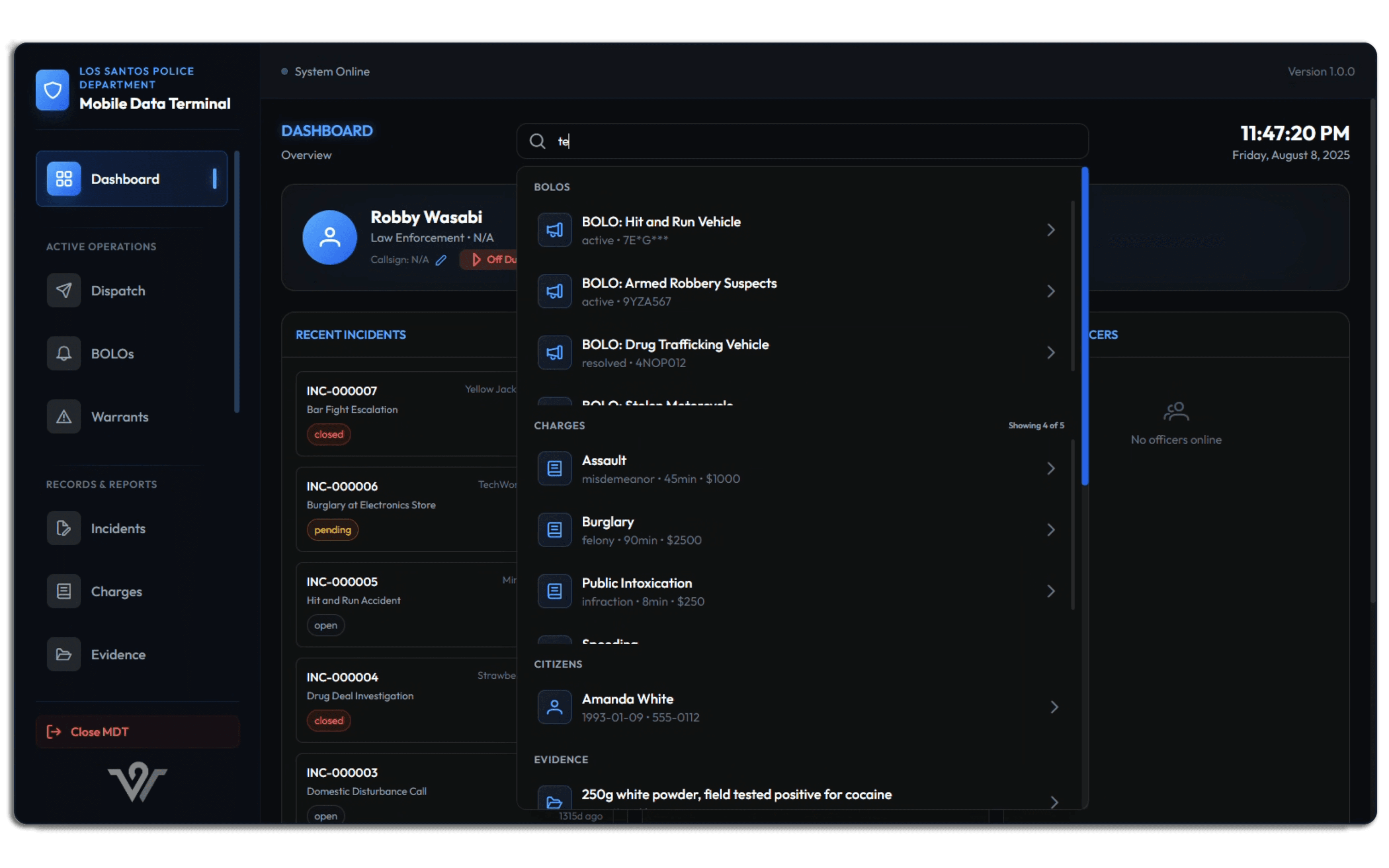Click the blue search results scrollbar
1389x868 pixels.
click(x=1085, y=326)
